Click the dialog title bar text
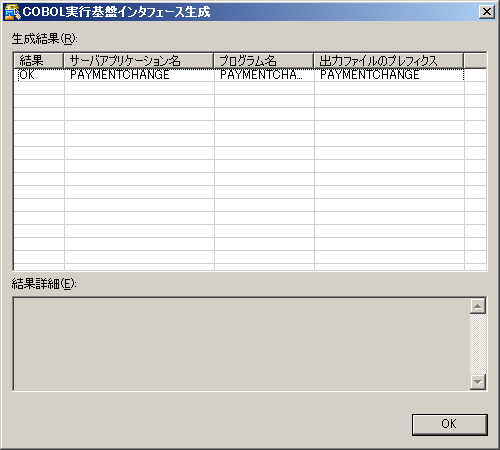Image resolution: width=500 pixels, height=450 pixels. 116,12
